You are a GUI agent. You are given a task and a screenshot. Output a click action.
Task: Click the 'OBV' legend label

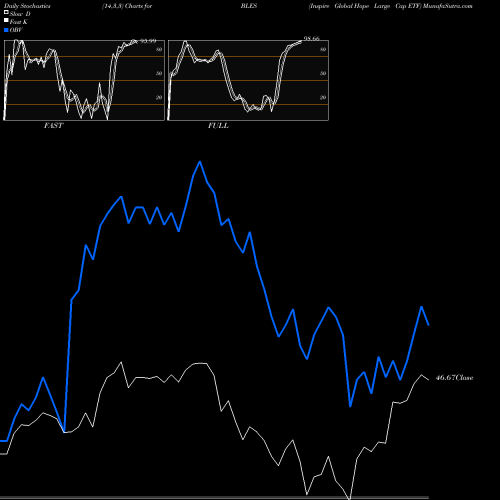tap(16, 30)
